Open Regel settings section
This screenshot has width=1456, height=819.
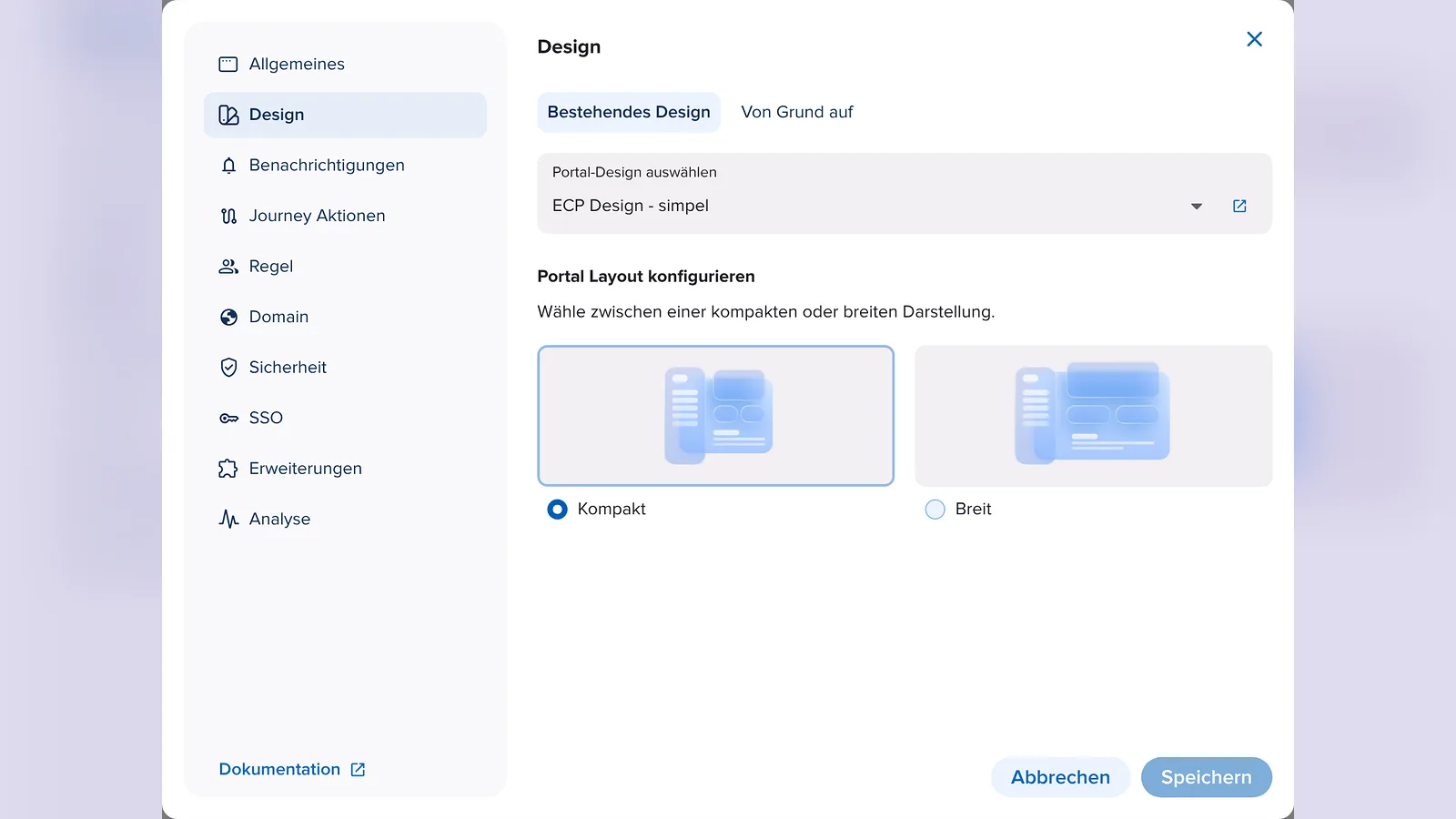(345, 267)
